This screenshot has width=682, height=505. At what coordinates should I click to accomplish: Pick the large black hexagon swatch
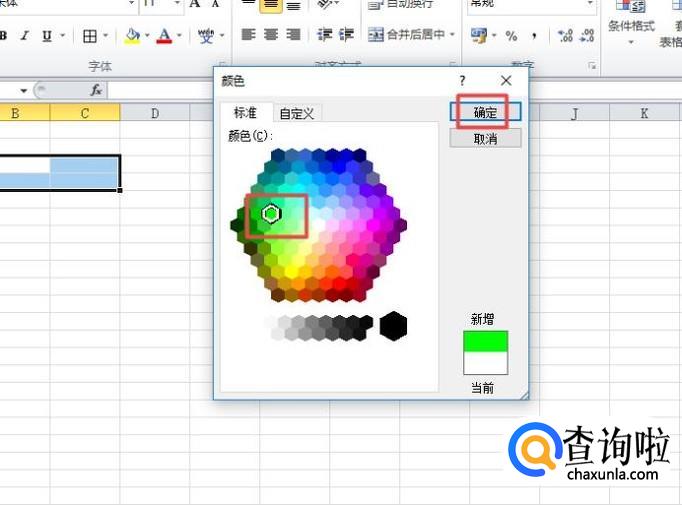(x=393, y=325)
